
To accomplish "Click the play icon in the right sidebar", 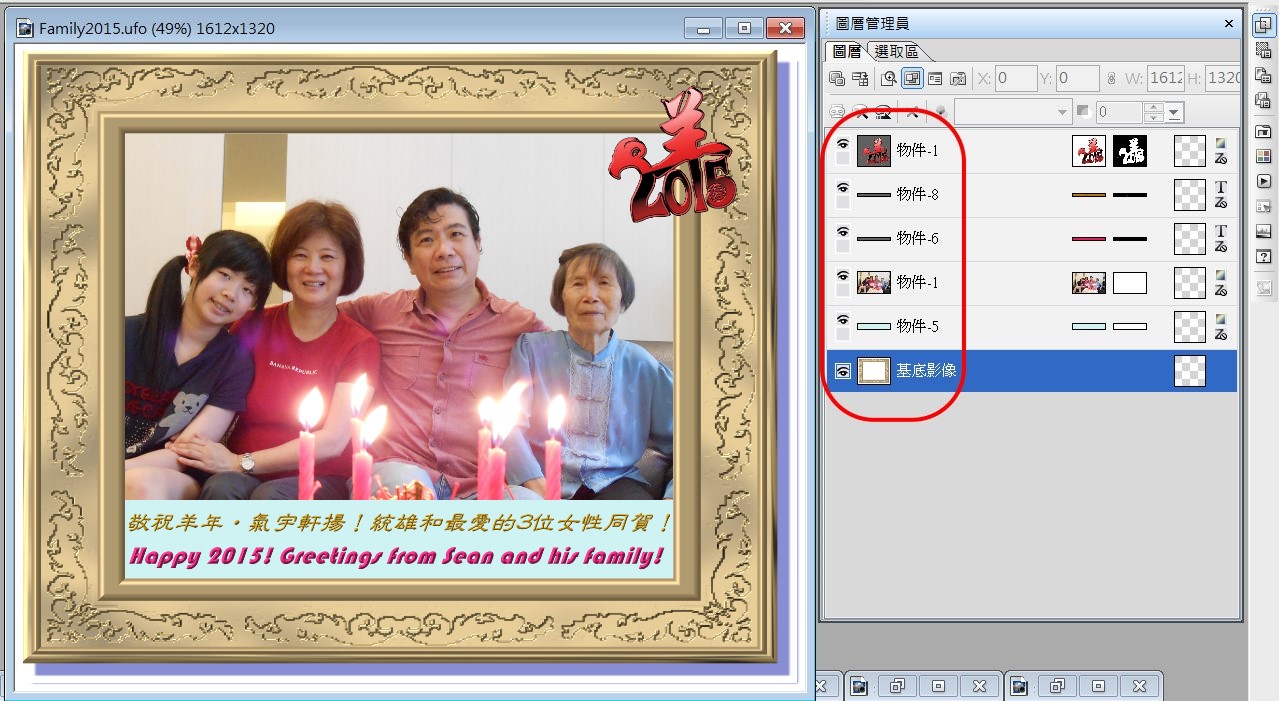I will pyautogui.click(x=1263, y=181).
